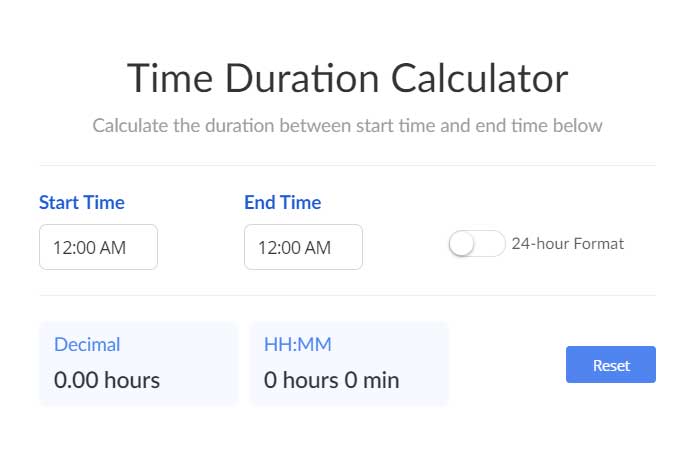Select the AM segment in Start Time field
The width and height of the screenshot is (696, 464).
coord(113,248)
